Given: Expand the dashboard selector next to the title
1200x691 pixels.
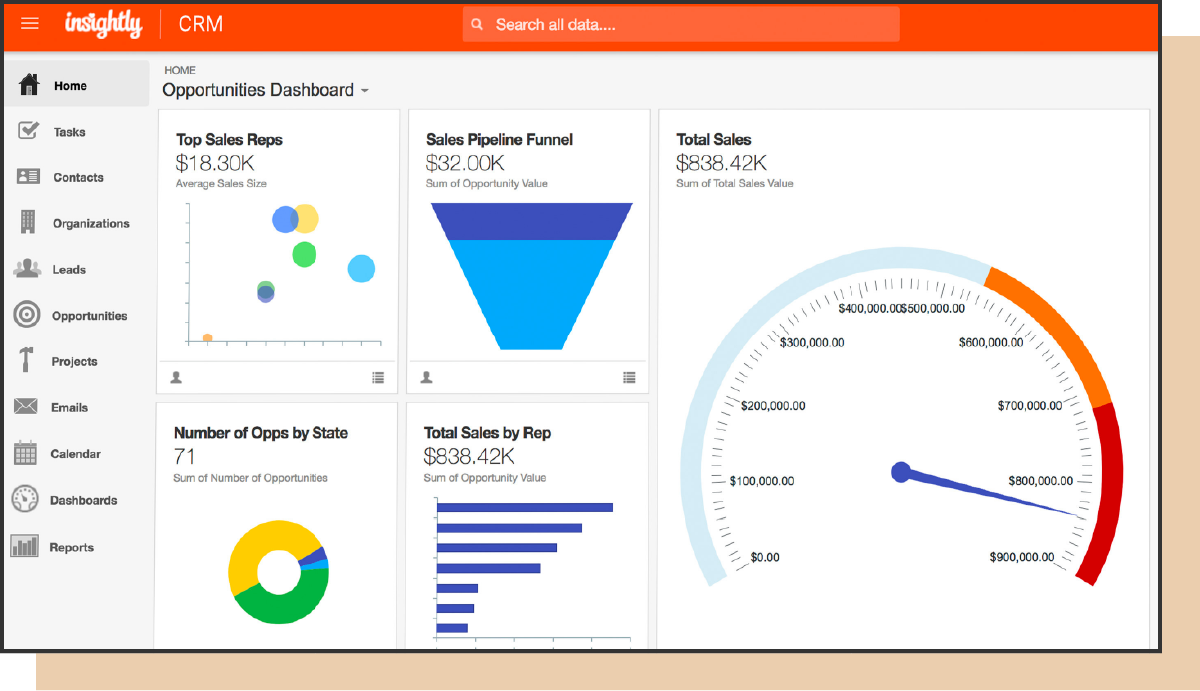Looking at the screenshot, I should pos(363,90).
